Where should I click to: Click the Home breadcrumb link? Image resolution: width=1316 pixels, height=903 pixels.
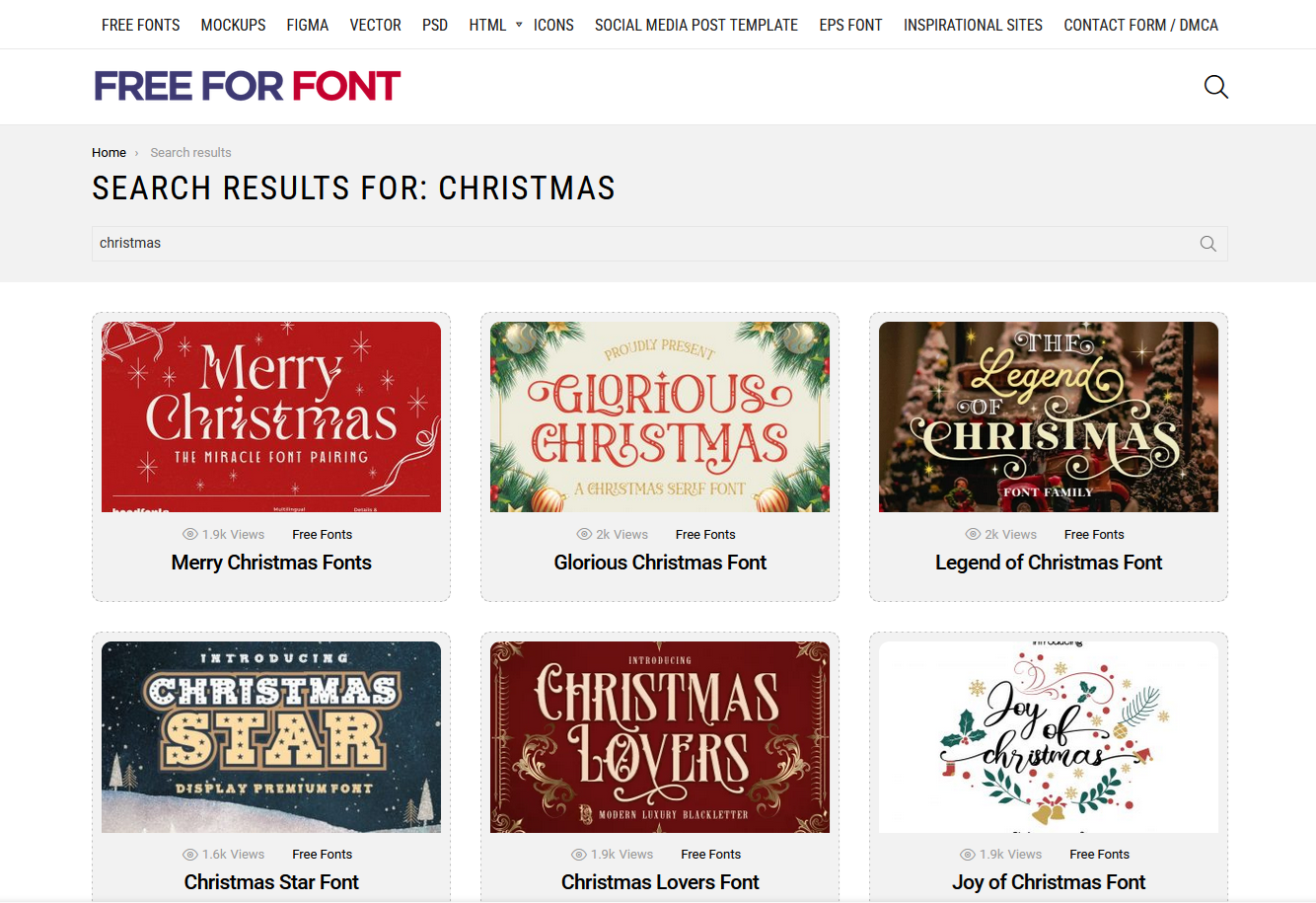pos(109,153)
